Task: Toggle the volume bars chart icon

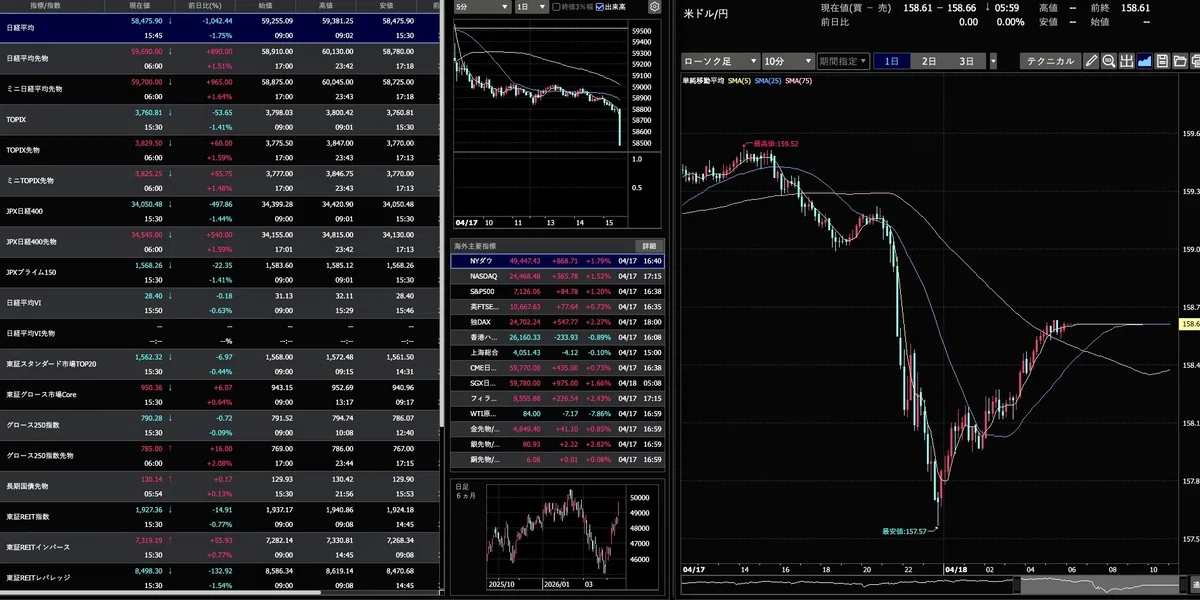Action: (1127, 61)
